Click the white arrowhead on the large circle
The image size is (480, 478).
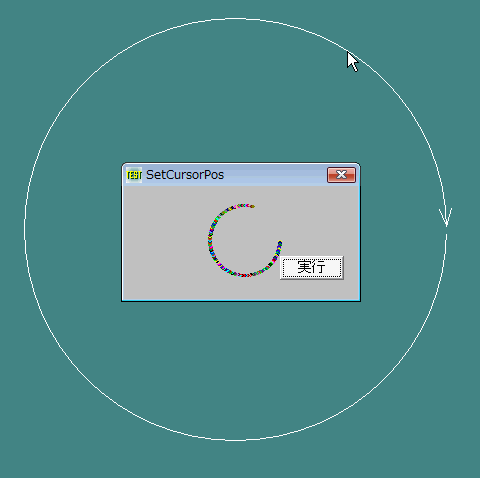[446, 218]
